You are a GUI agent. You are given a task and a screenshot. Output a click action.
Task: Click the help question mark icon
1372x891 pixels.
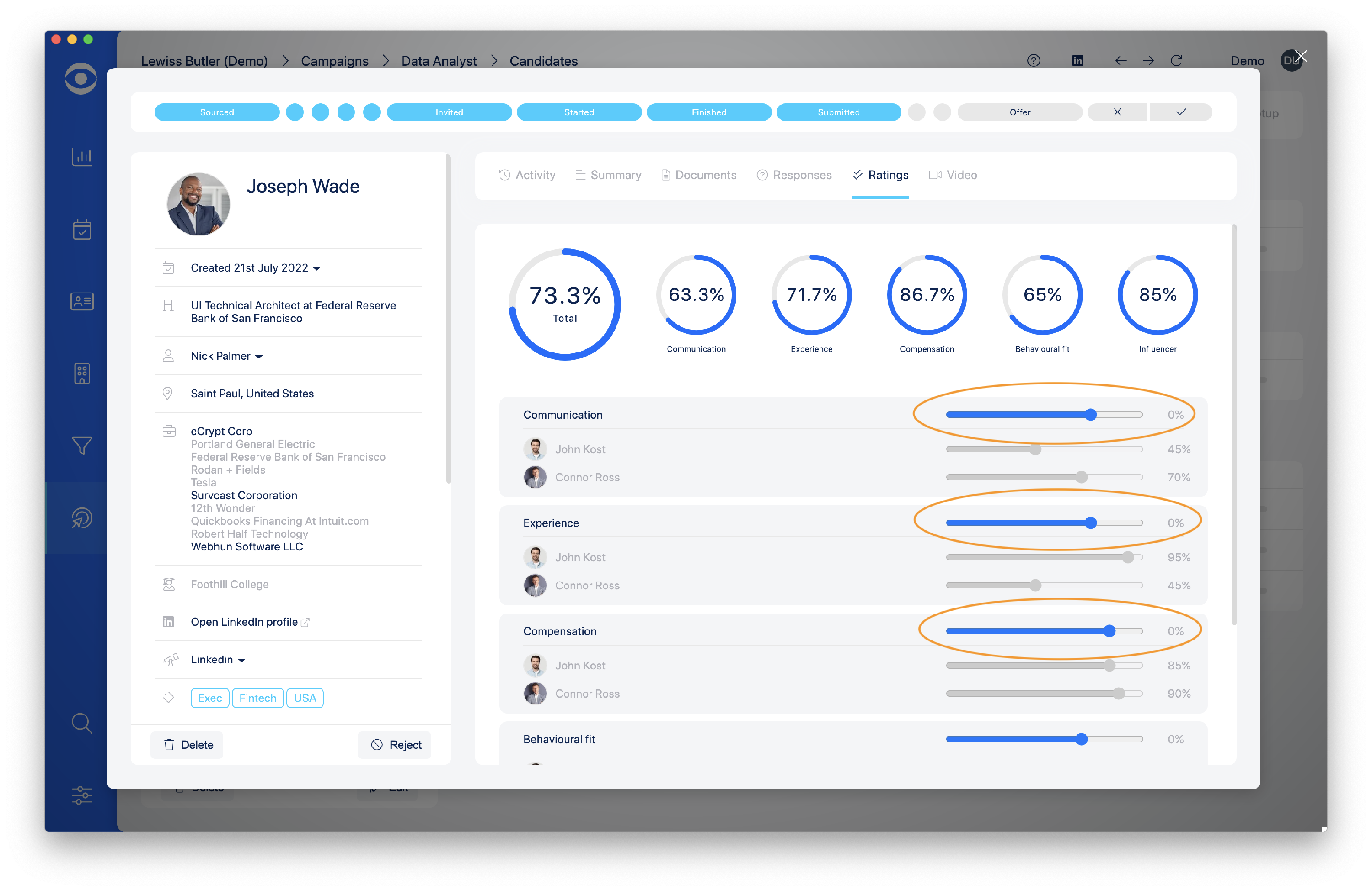1034,60
